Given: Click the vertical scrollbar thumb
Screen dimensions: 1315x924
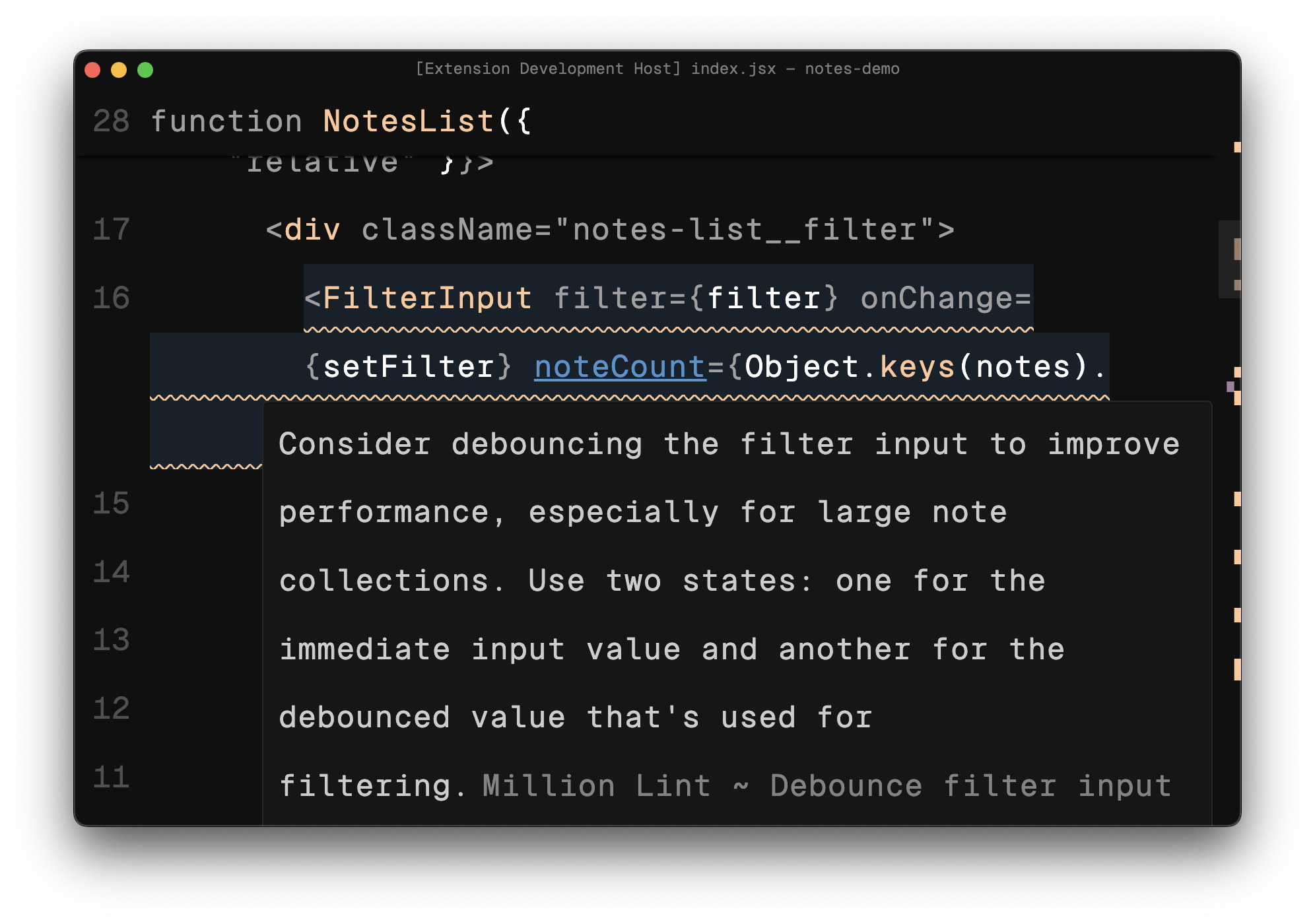Looking at the screenshot, I should [1229, 259].
